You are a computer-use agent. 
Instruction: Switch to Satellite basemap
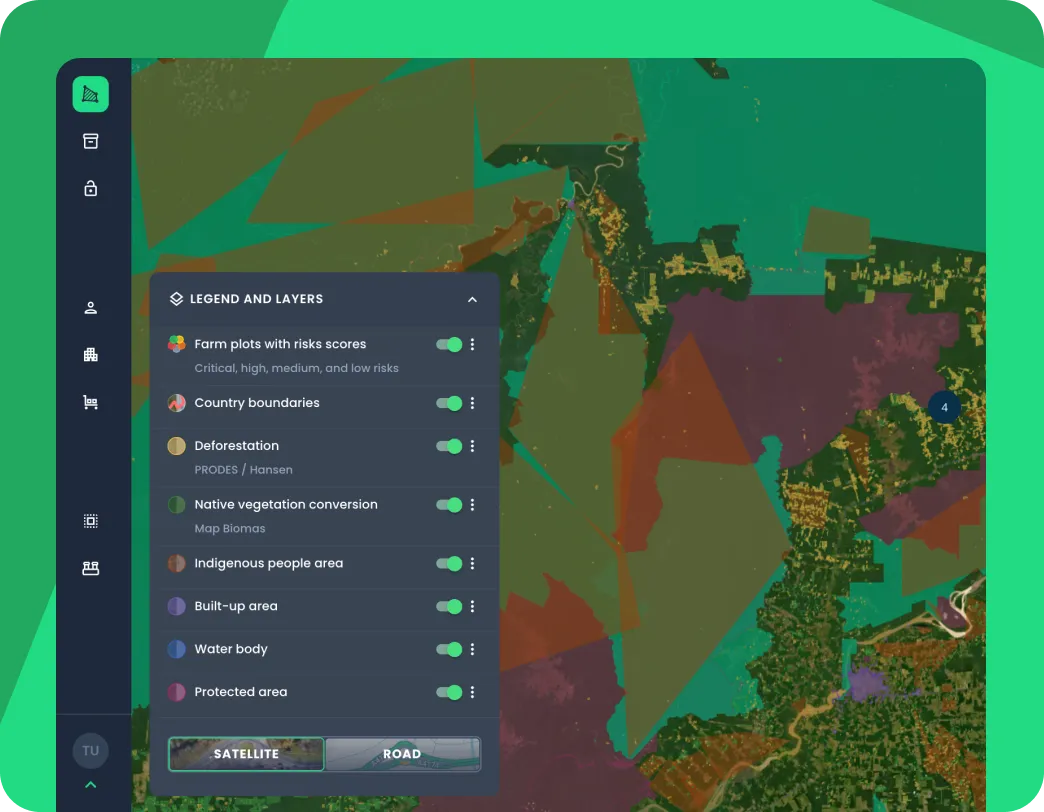click(x=246, y=753)
